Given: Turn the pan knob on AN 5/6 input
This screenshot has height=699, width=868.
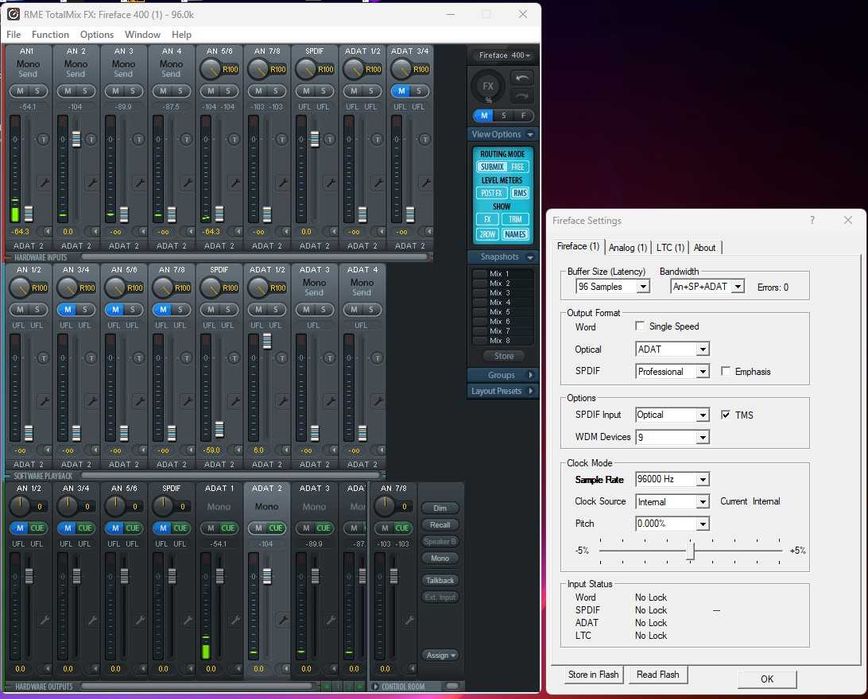Looking at the screenshot, I should tap(210, 69).
